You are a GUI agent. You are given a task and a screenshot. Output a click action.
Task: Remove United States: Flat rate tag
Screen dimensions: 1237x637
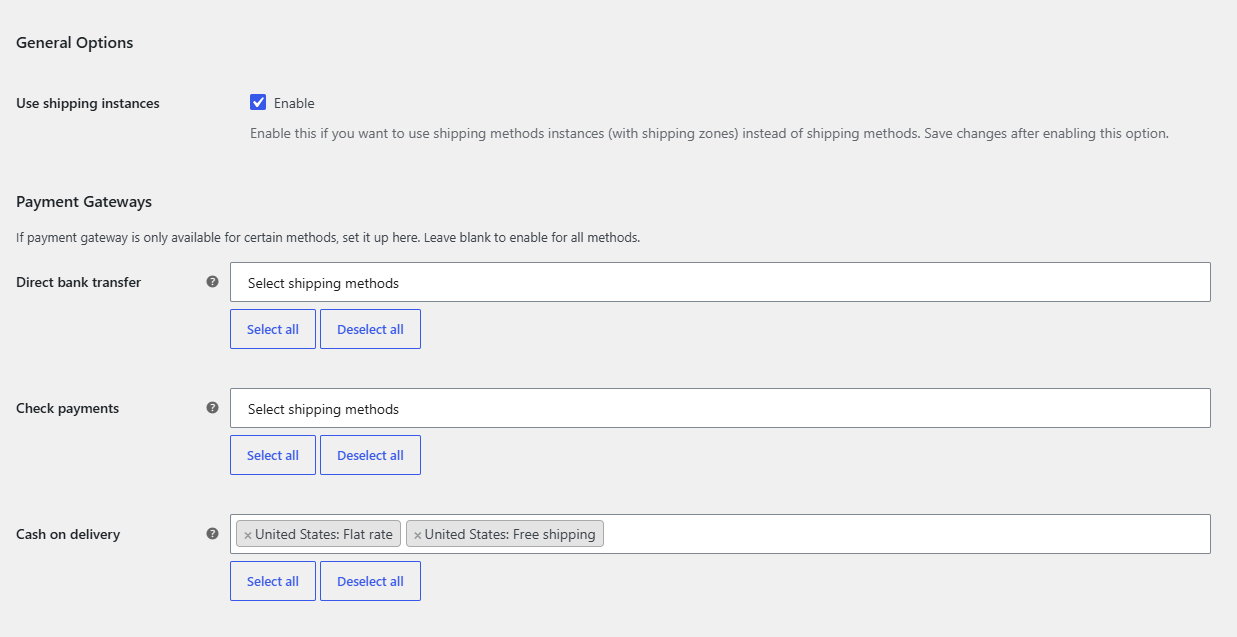(x=248, y=535)
